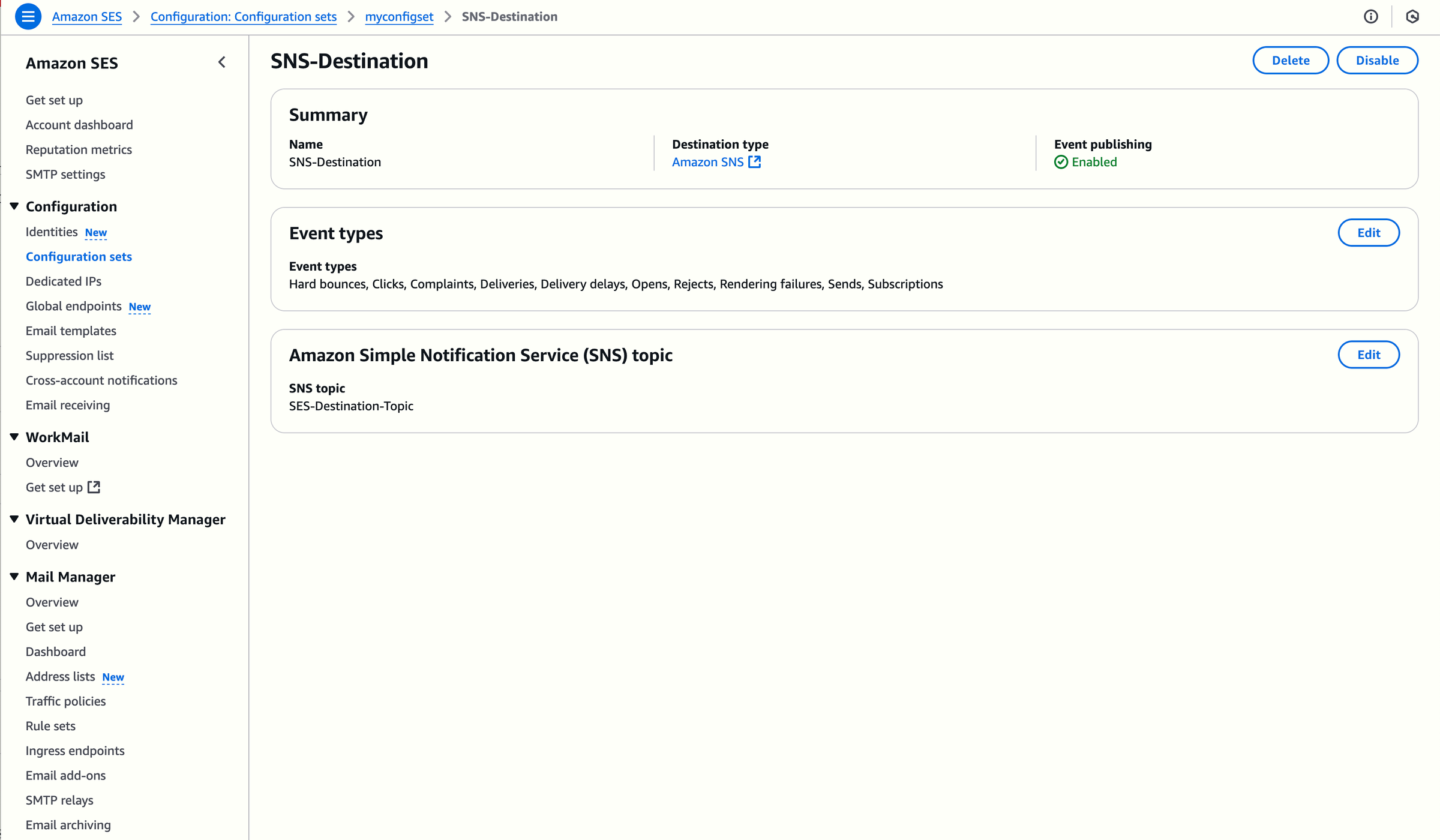This screenshot has width=1440, height=840.
Task: Open the navigation hamburger menu
Action: pyautogui.click(x=28, y=16)
